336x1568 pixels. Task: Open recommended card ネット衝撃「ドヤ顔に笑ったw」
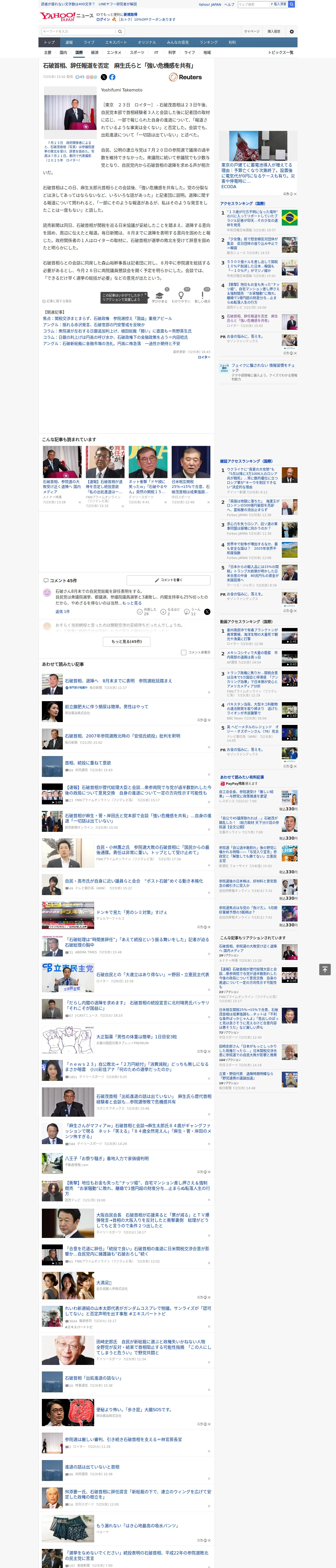pyautogui.click(x=148, y=475)
